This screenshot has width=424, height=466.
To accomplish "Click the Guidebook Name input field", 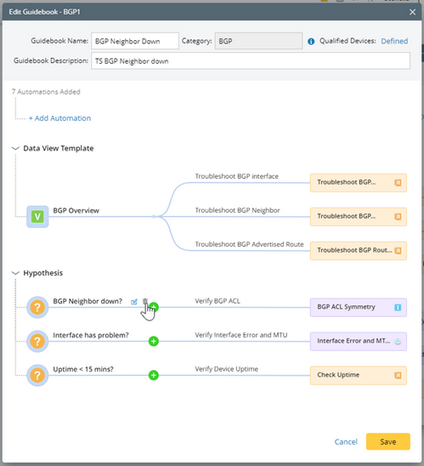I will [135, 41].
